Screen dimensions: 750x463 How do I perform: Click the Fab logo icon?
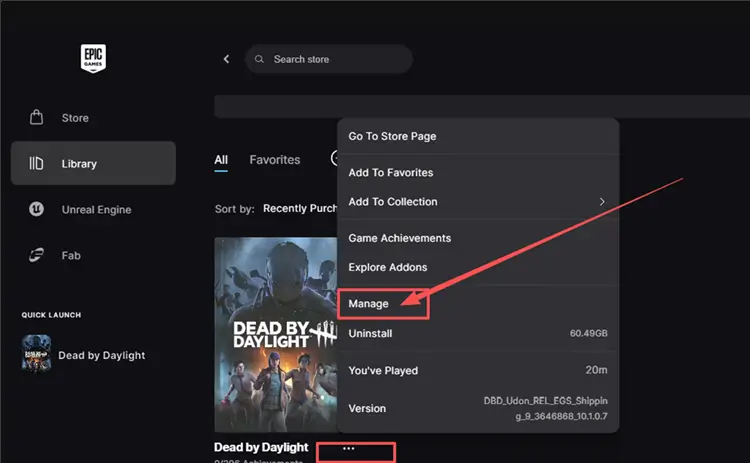tap(36, 255)
